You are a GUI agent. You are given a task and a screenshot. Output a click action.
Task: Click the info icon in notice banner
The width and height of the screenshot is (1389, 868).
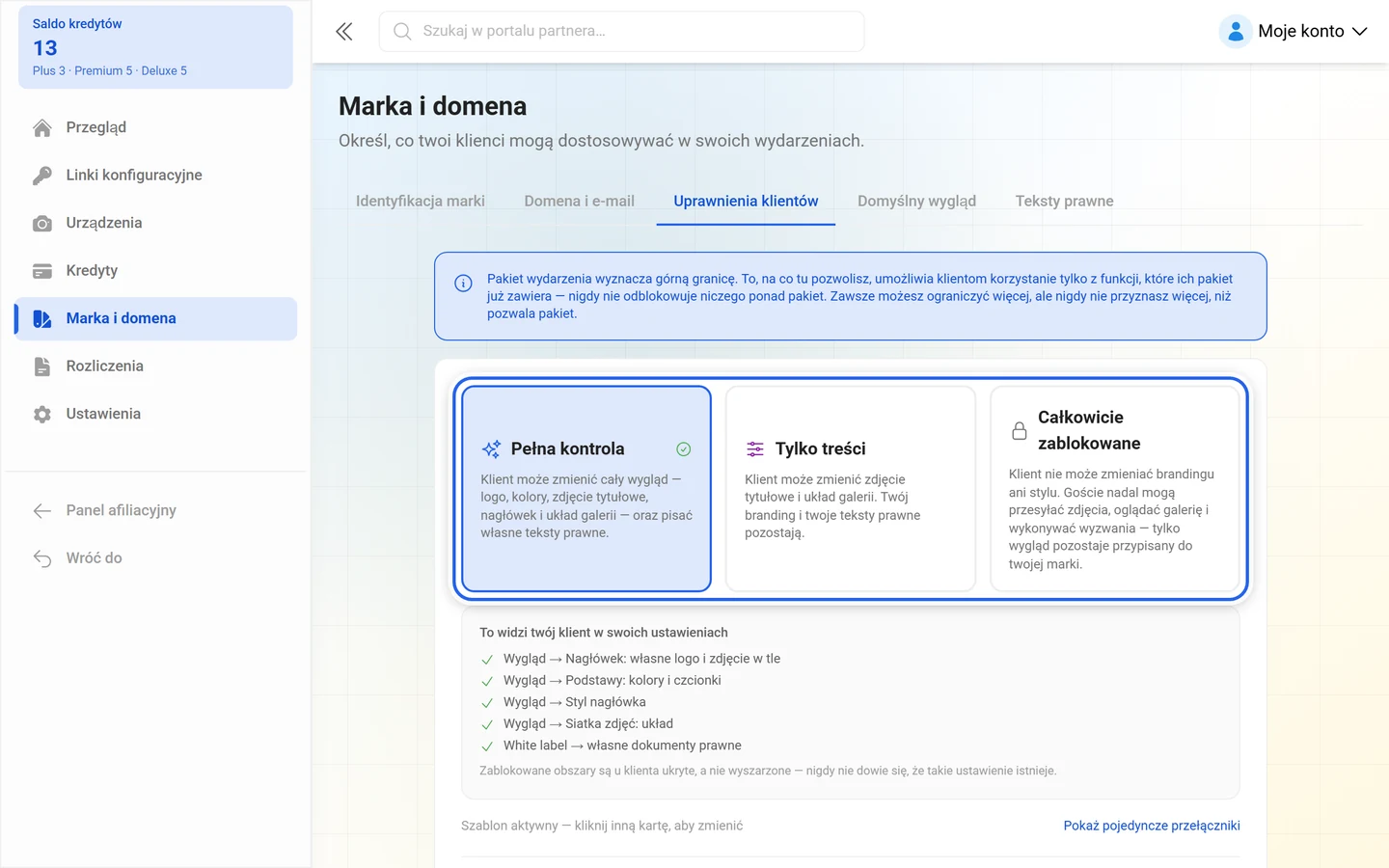coord(463,283)
